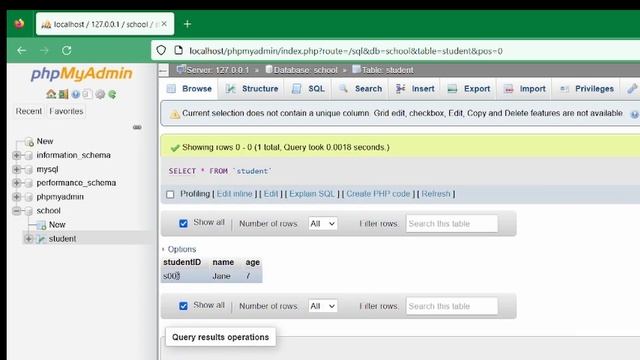
Task: Click browser back arrow
Action: pos(22,50)
